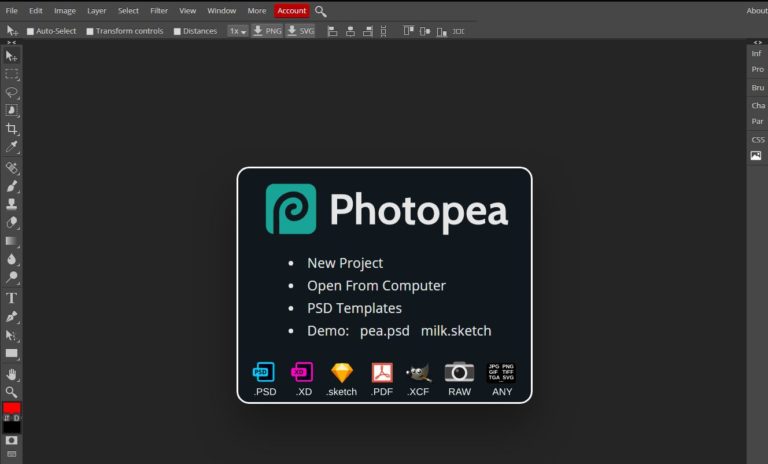Select the Clone Stamp tool
Image resolution: width=768 pixels, height=464 pixels.
(11, 204)
